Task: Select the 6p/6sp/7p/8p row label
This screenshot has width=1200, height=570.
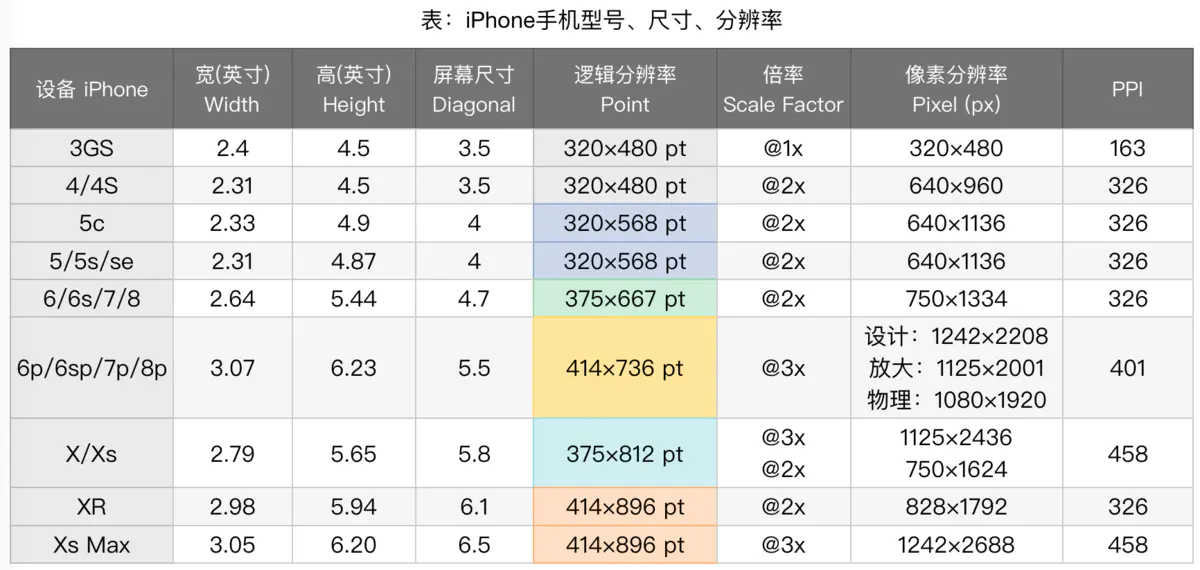Action: [x=91, y=368]
